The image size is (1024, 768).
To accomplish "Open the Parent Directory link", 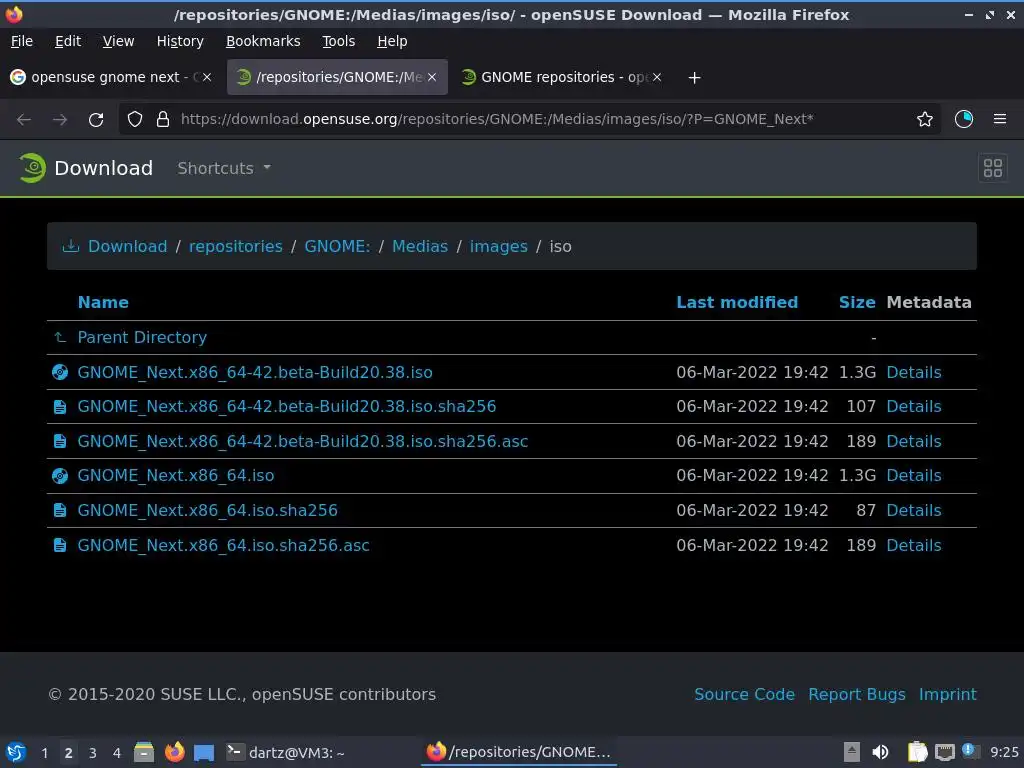I will coord(142,338).
